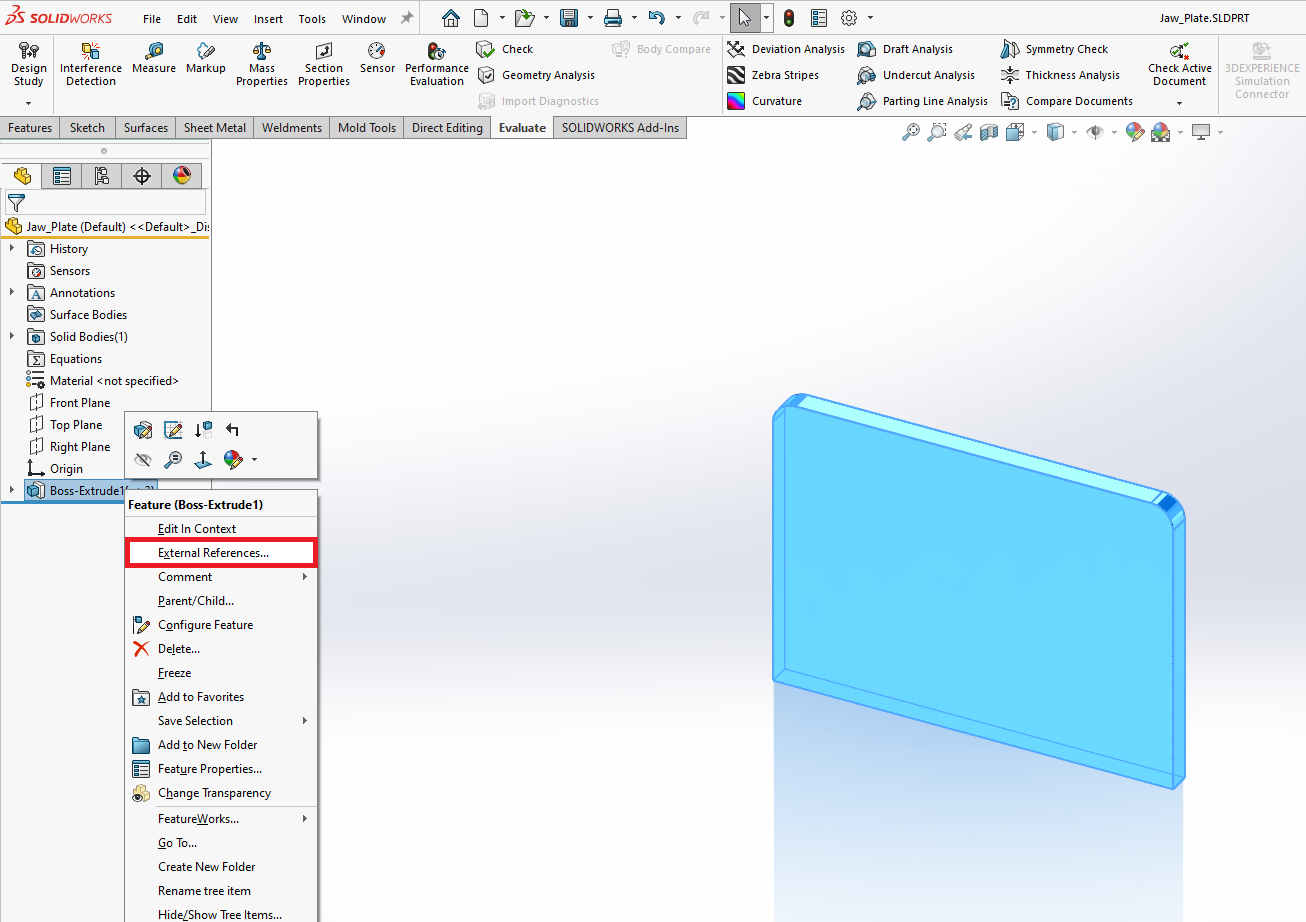Open the ConfigurationManager tab icon
1306x922 pixels.
[x=101, y=176]
